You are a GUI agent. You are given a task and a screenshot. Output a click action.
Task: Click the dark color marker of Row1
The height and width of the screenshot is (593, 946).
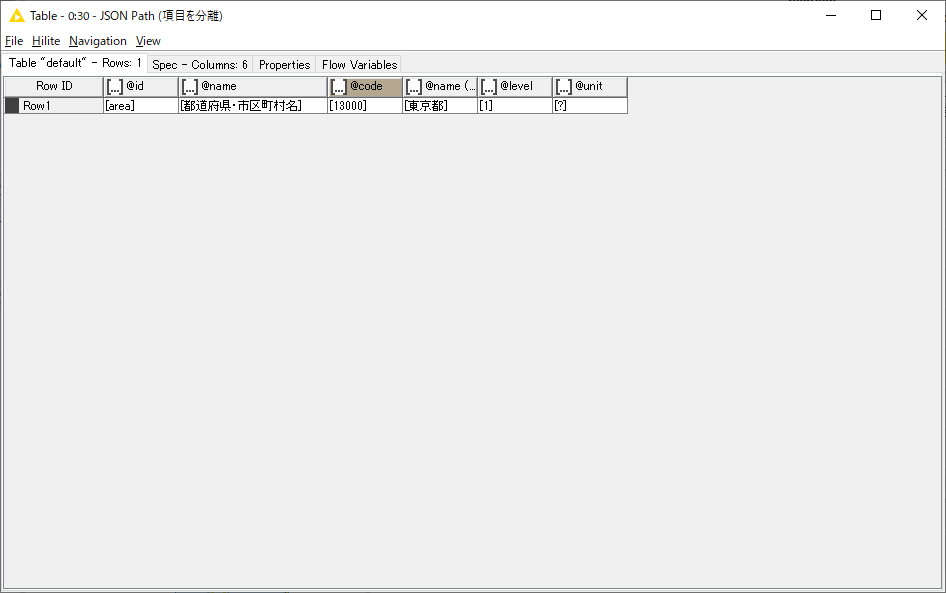coord(12,106)
